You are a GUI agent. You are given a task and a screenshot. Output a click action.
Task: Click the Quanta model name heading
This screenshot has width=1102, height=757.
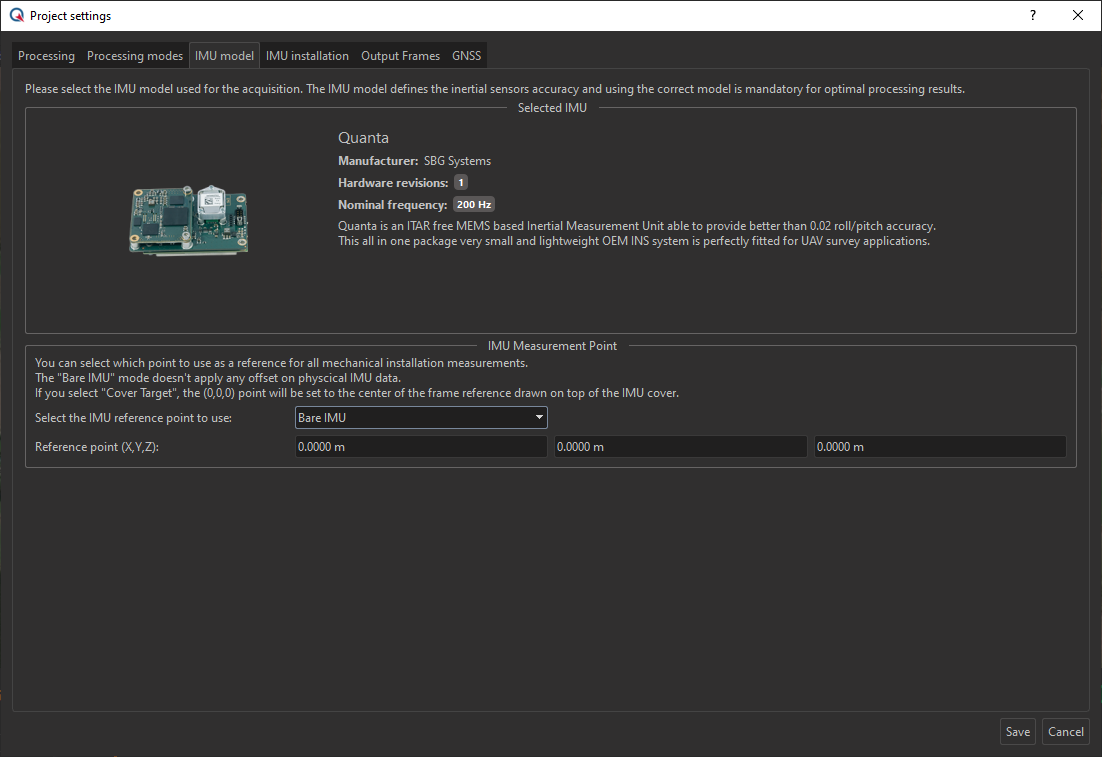pyautogui.click(x=363, y=138)
